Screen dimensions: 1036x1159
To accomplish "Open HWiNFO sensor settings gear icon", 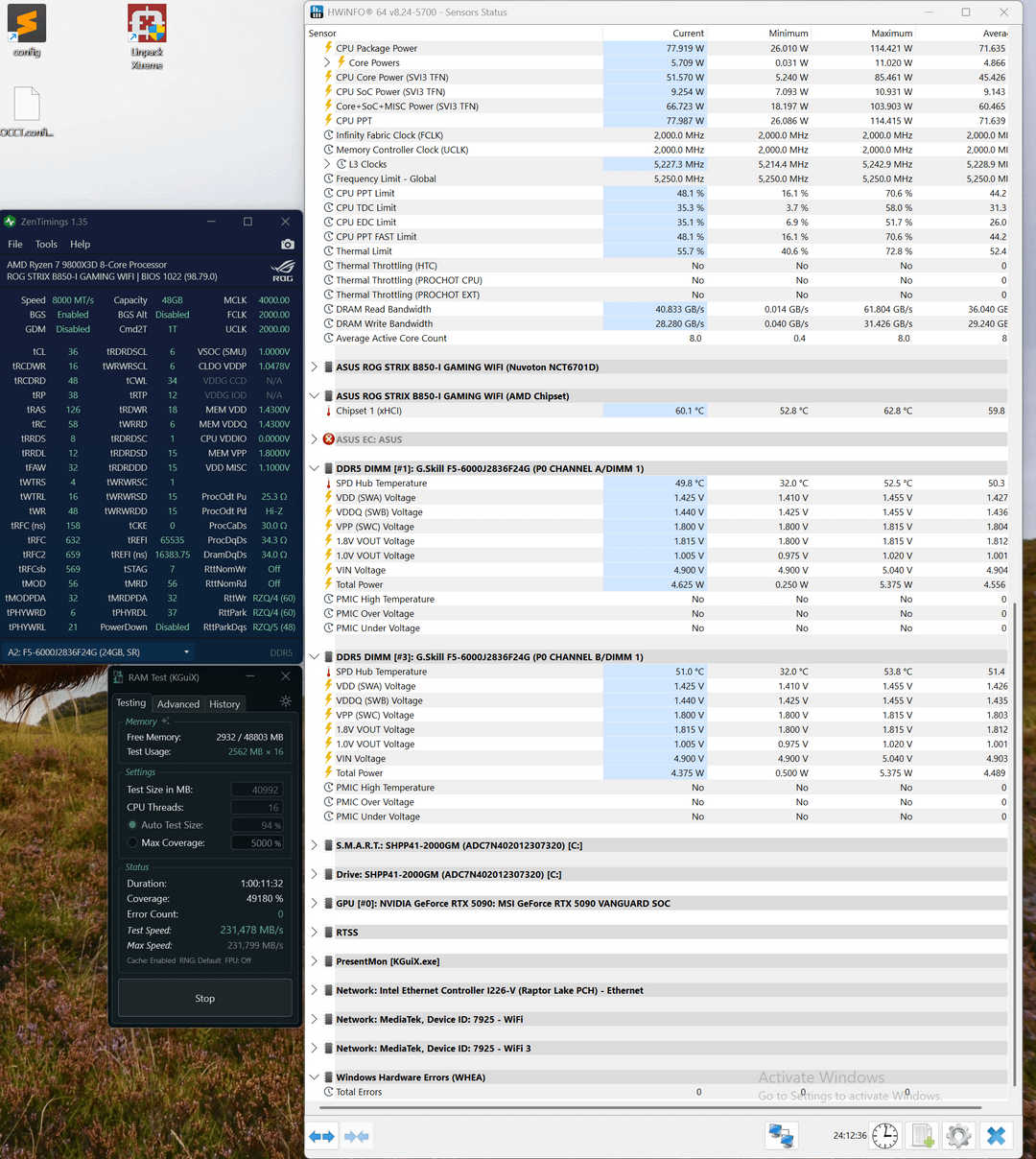I will [958, 1136].
